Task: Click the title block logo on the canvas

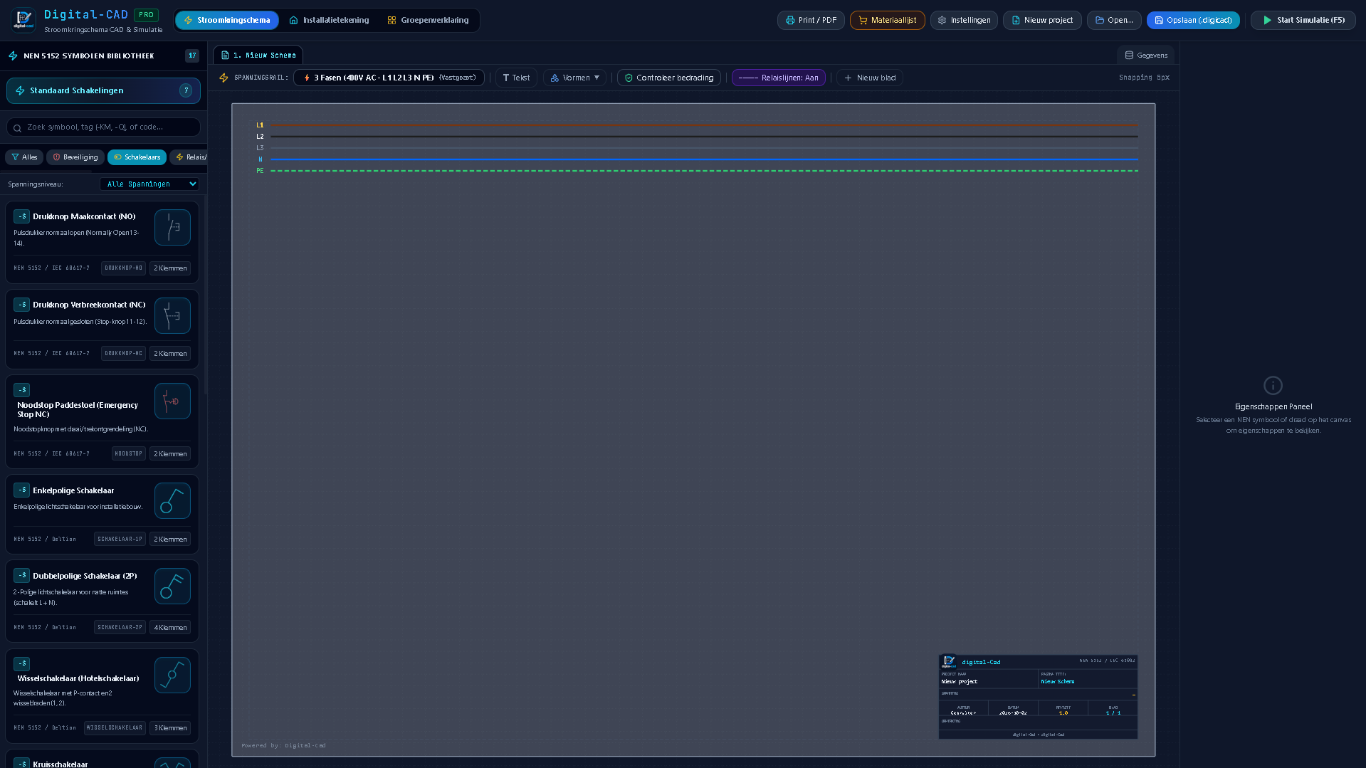Action: (x=949, y=661)
